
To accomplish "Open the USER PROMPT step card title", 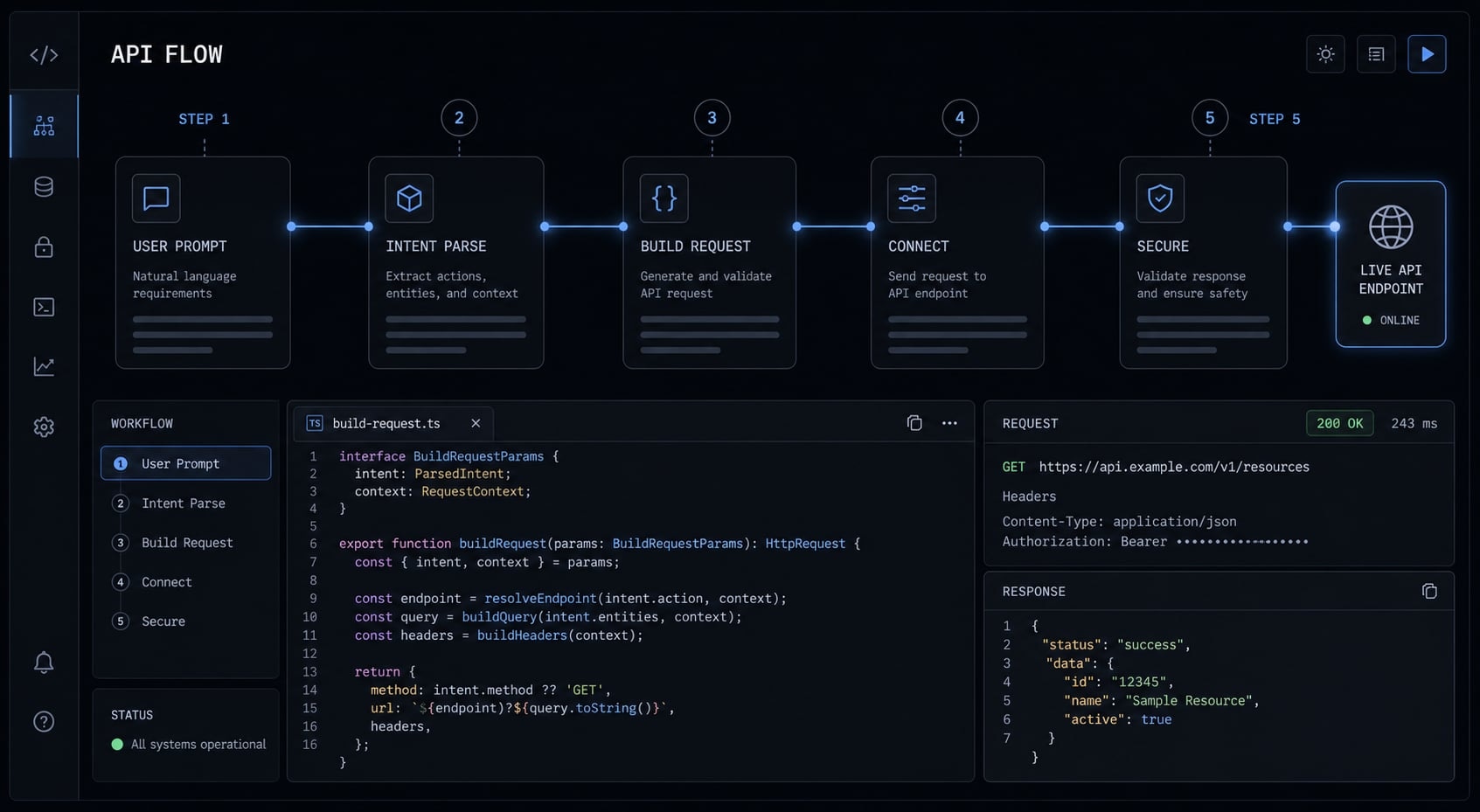I will (x=179, y=246).
